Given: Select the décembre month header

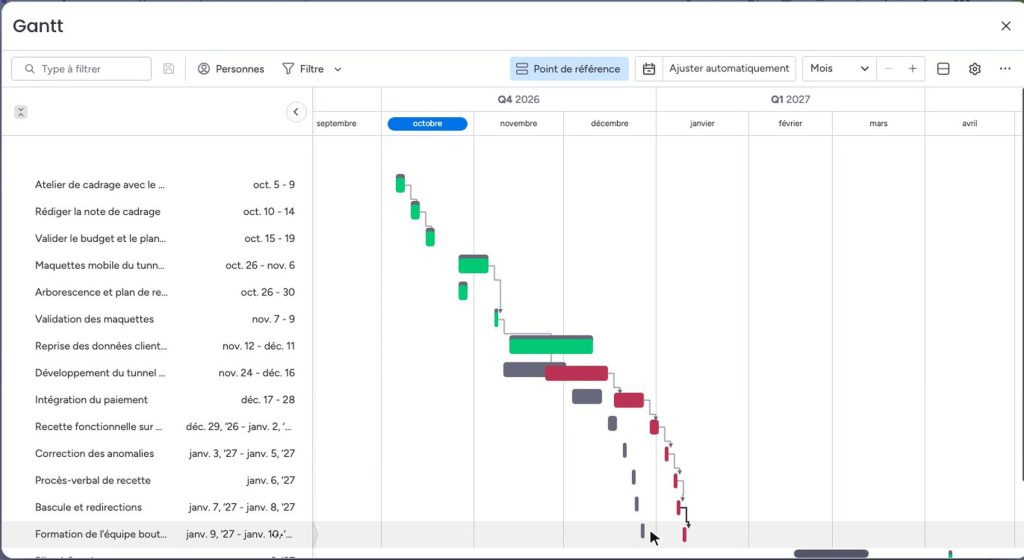Looking at the screenshot, I should (x=609, y=123).
